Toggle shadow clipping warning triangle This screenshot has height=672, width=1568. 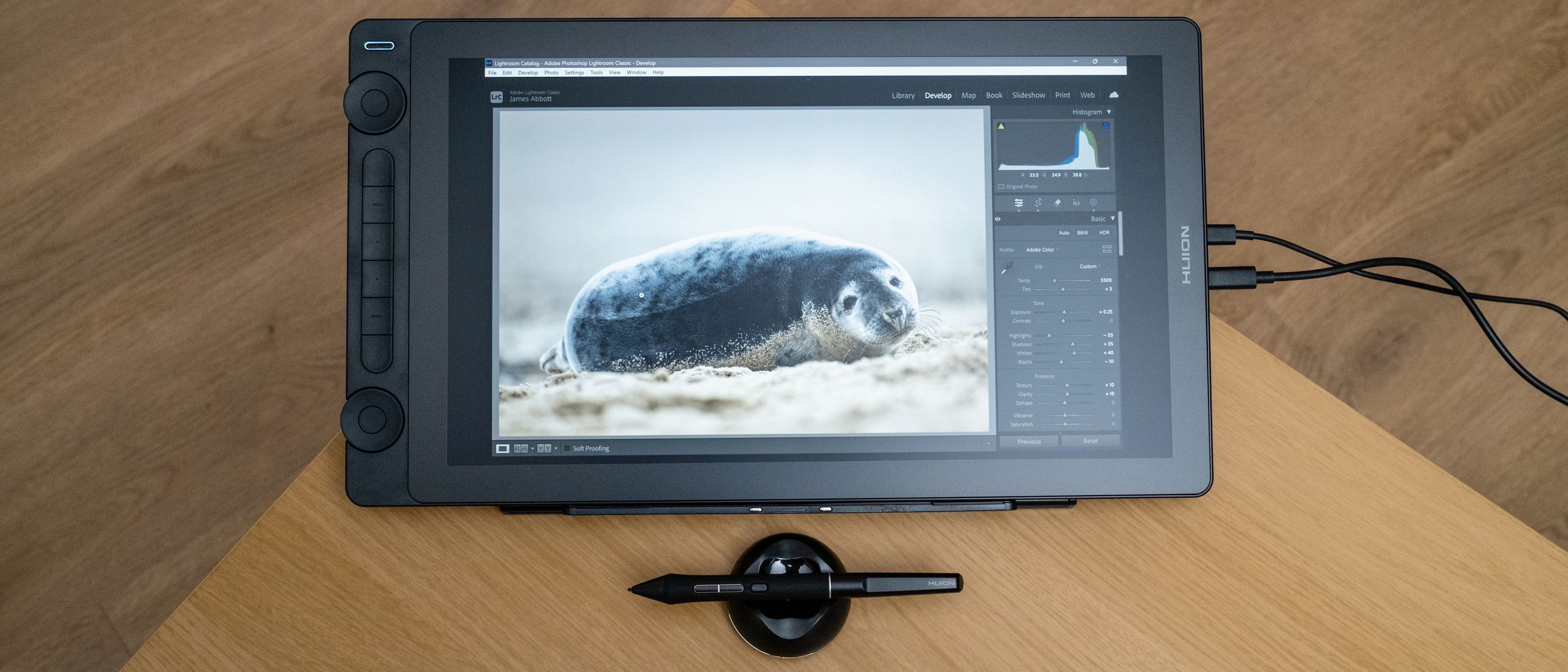pyautogui.click(x=1001, y=126)
